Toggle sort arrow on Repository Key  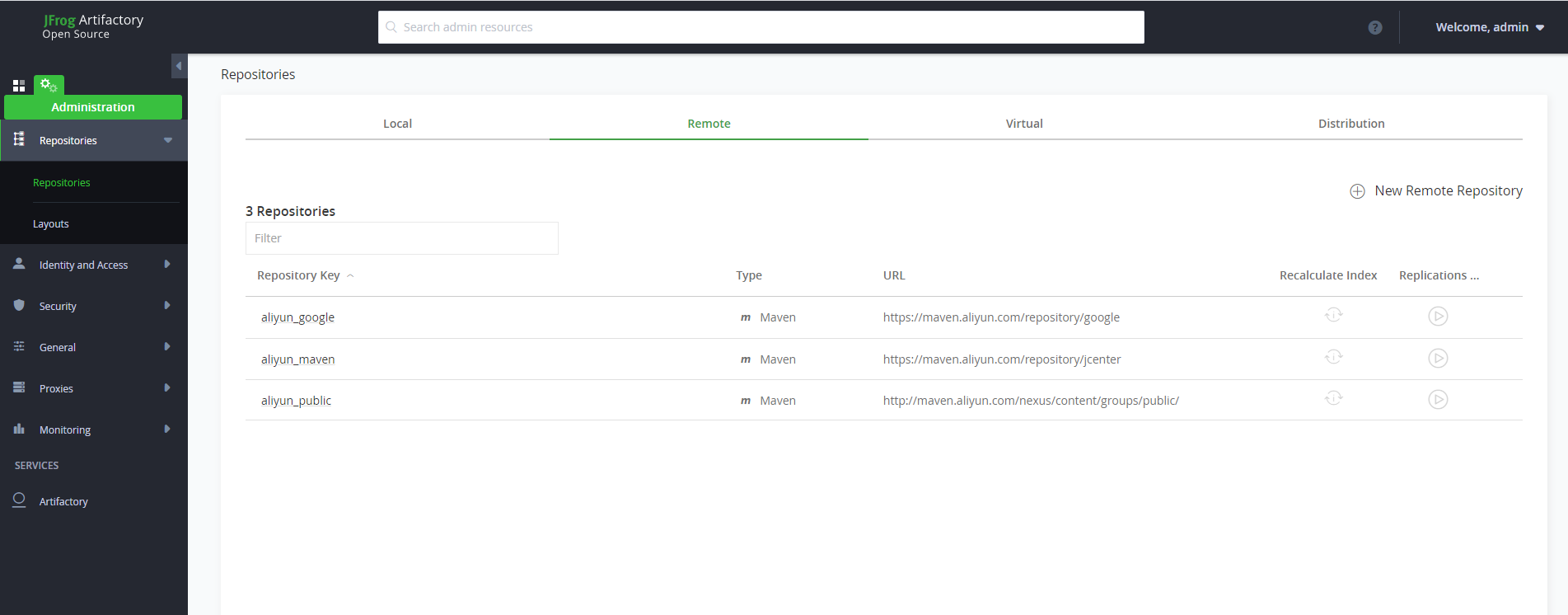350,276
